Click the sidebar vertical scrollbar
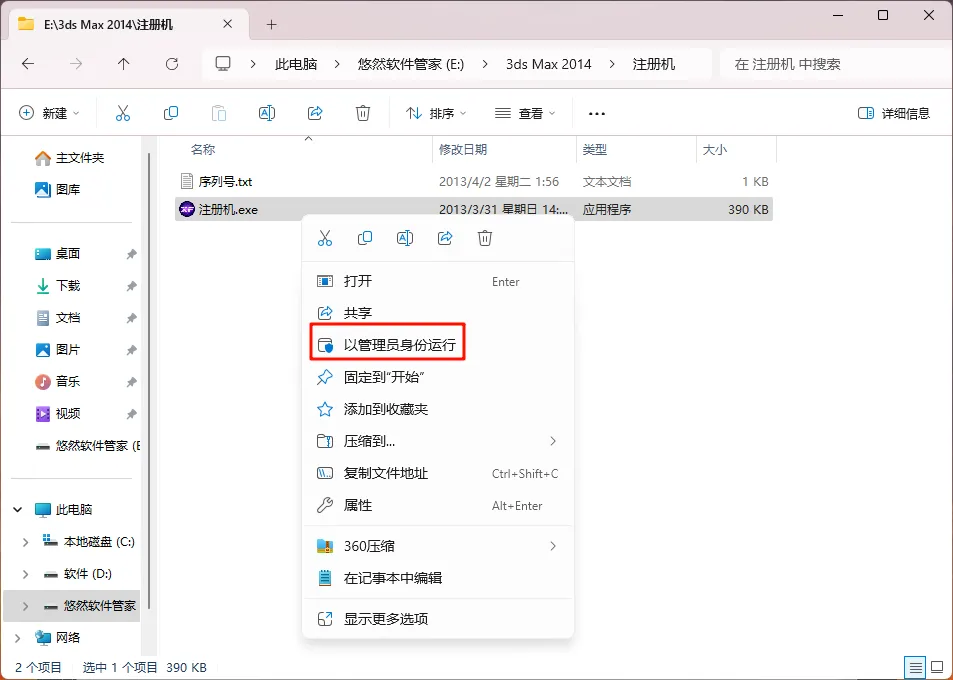The width and height of the screenshot is (953, 680). [x=149, y=380]
